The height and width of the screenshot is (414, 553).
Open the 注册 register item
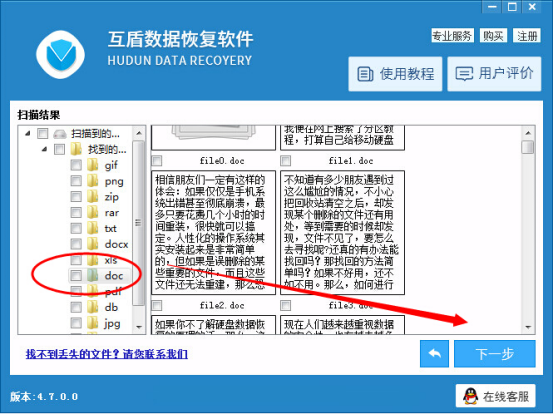(x=527, y=36)
